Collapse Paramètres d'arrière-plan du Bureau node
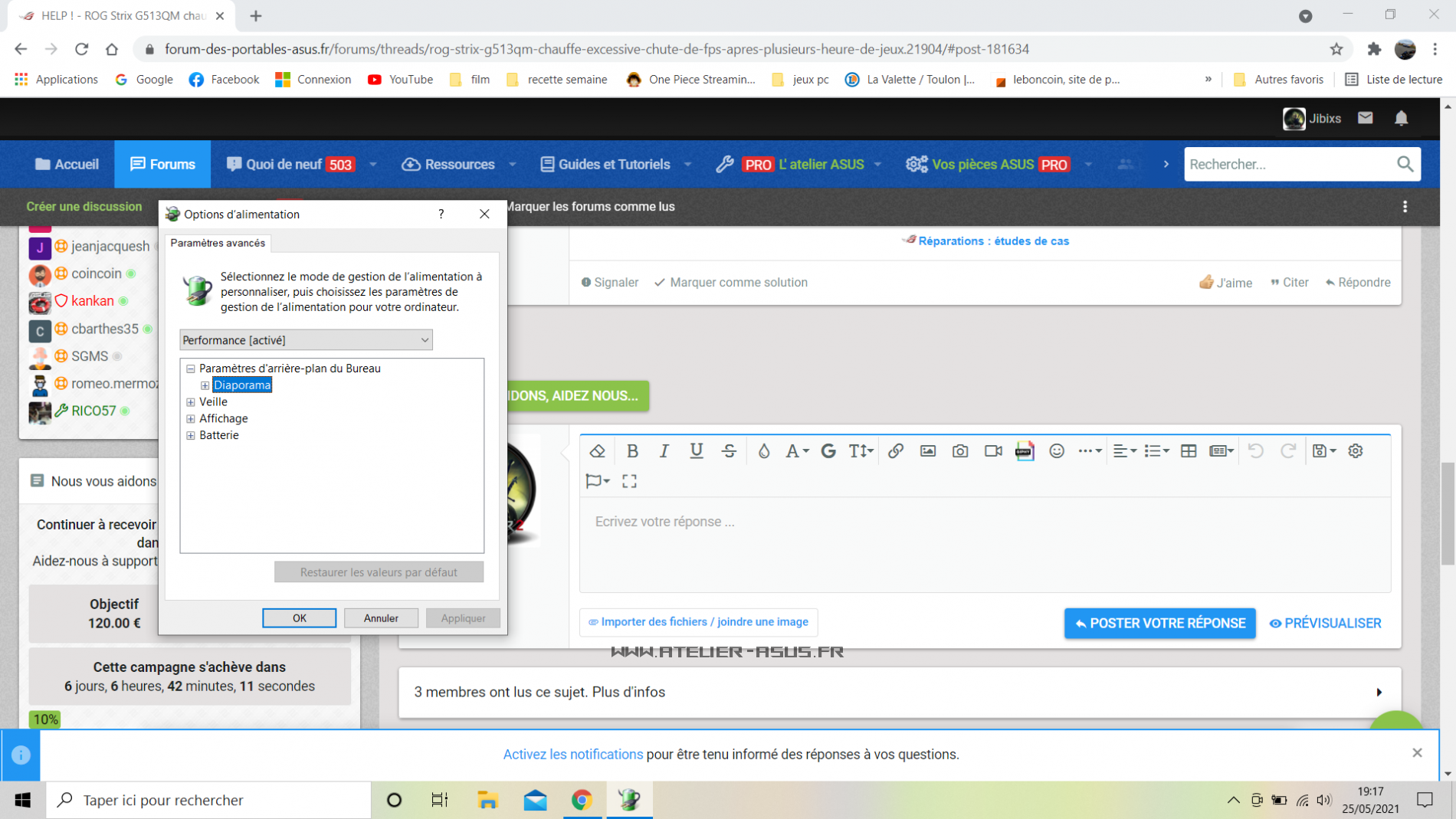This screenshot has width=1456, height=819. [x=191, y=369]
